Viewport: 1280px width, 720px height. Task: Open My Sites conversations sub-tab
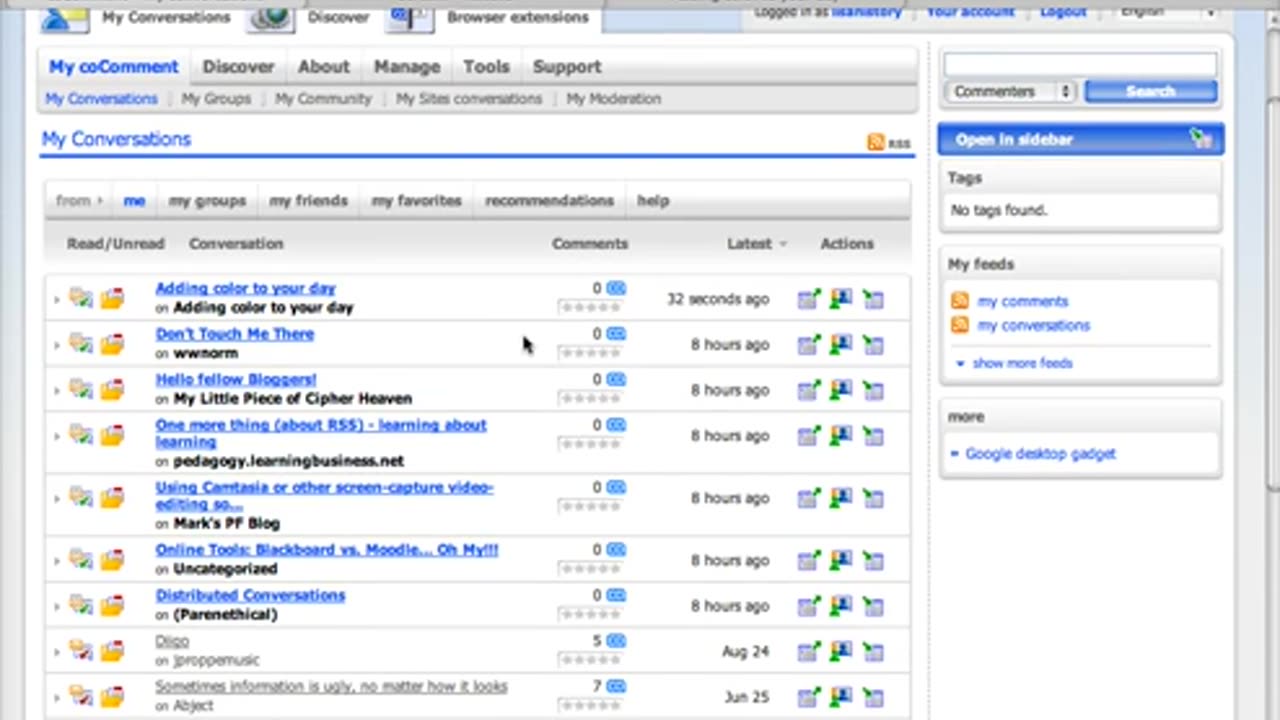click(469, 98)
